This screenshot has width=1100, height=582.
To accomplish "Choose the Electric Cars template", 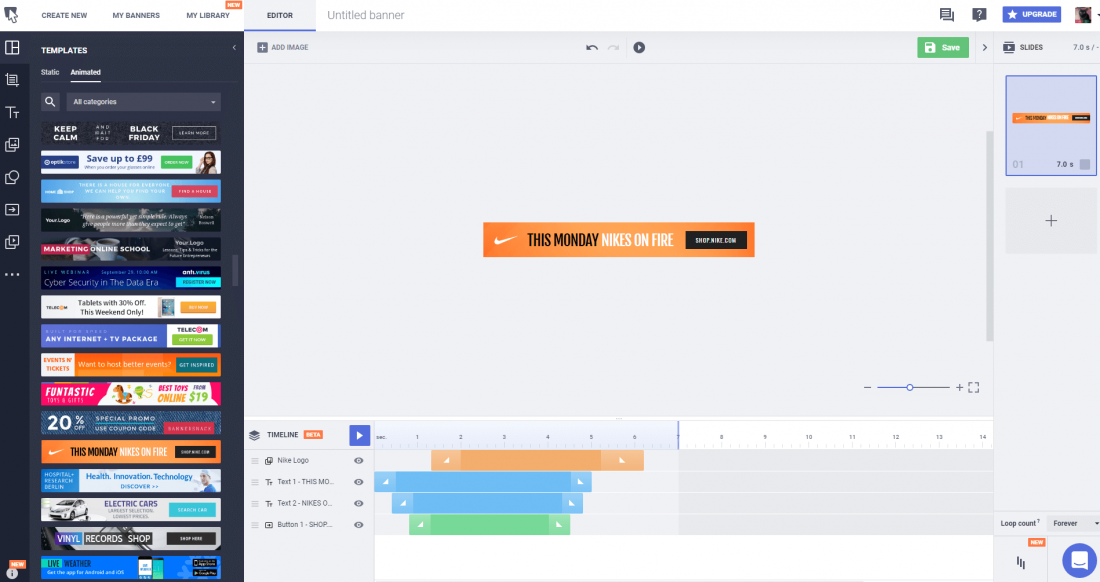I will point(131,509).
